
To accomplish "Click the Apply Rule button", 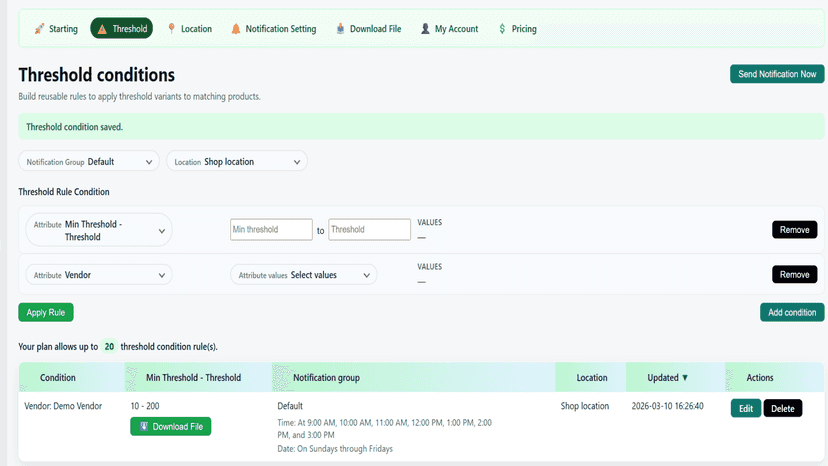I will [x=46, y=312].
